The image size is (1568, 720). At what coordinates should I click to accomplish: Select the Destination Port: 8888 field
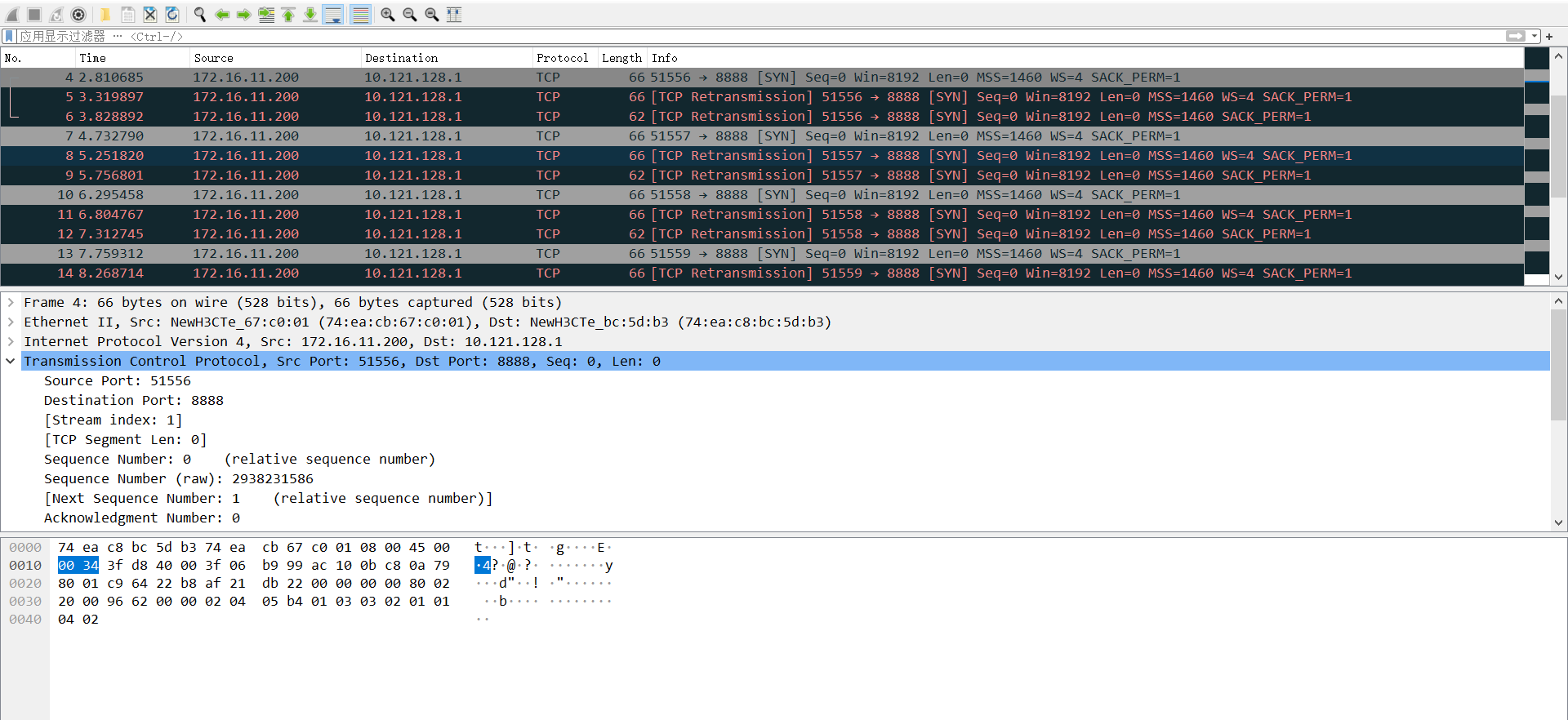(x=134, y=400)
